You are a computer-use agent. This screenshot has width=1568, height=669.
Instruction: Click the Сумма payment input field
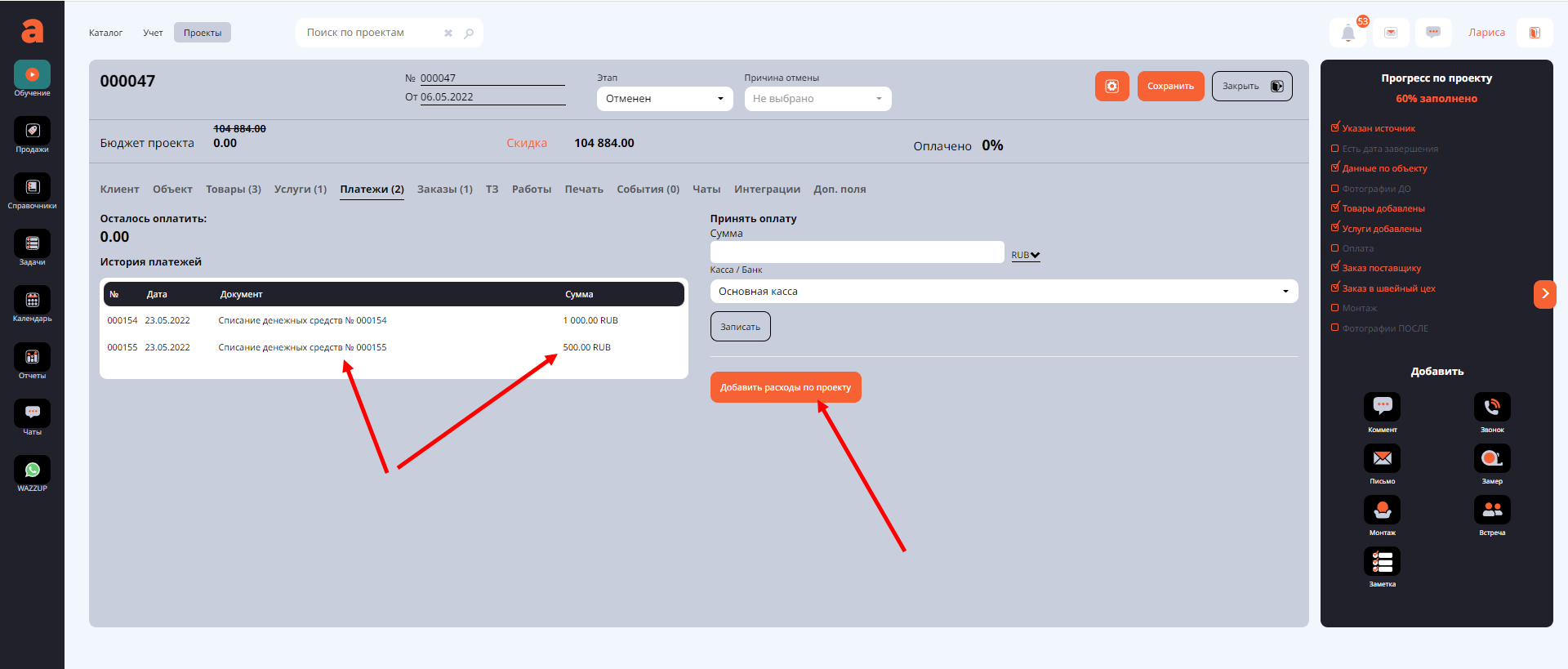coord(857,252)
